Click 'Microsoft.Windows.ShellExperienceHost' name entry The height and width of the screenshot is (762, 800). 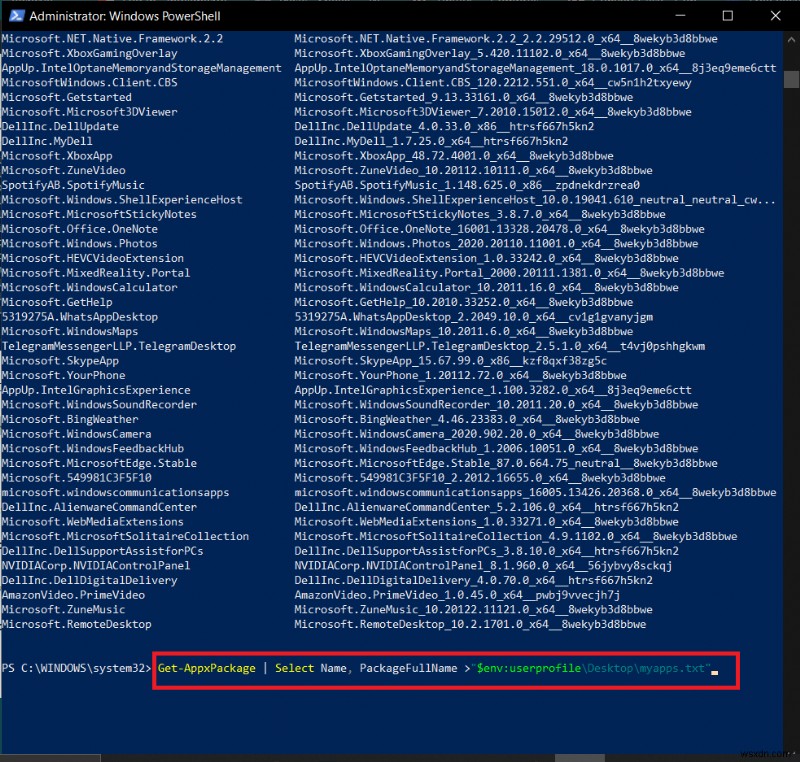(122, 199)
